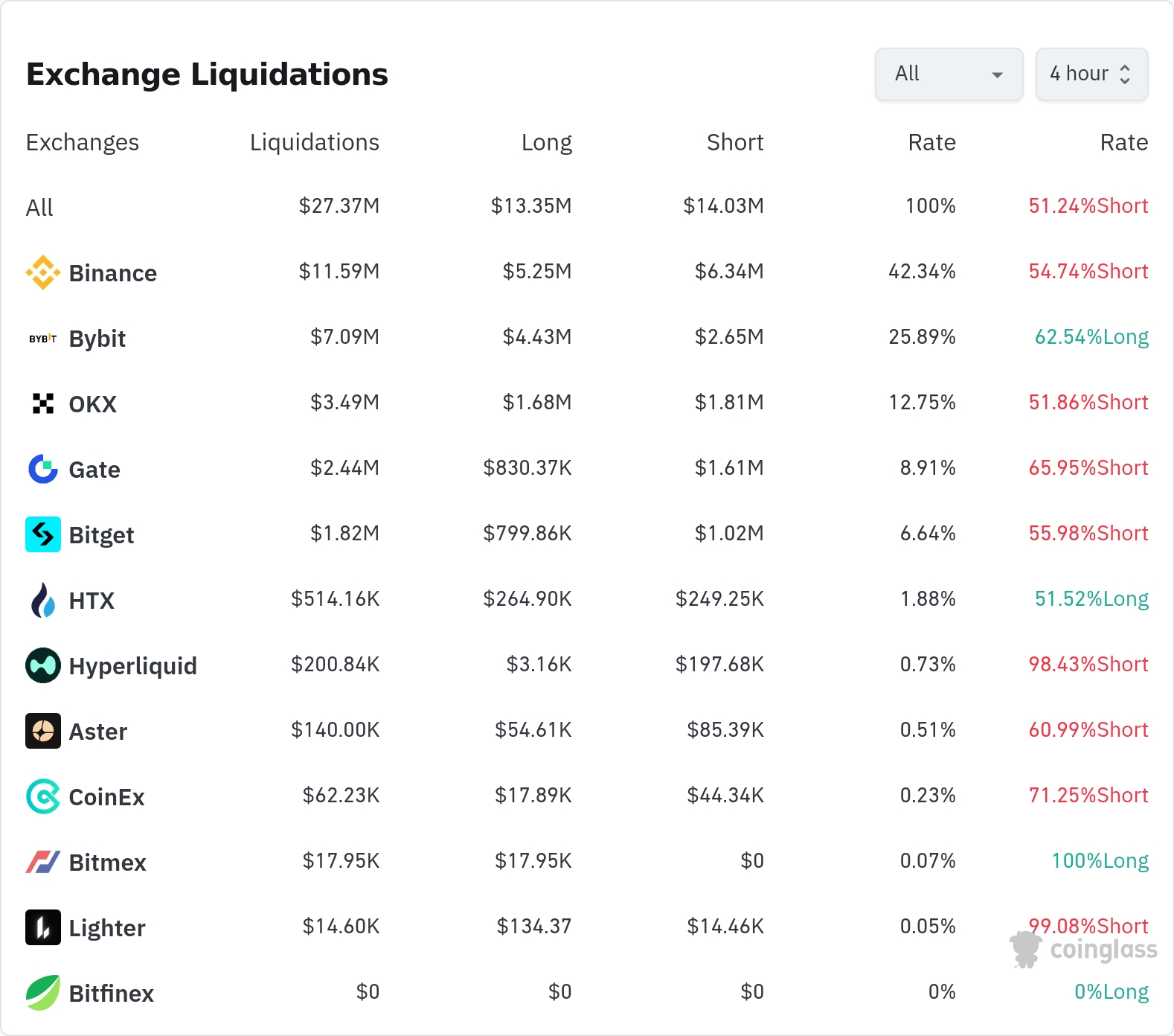Viewport: 1174px width, 1036px height.
Task: Select the All exchanges summary row
Action: tap(40, 208)
